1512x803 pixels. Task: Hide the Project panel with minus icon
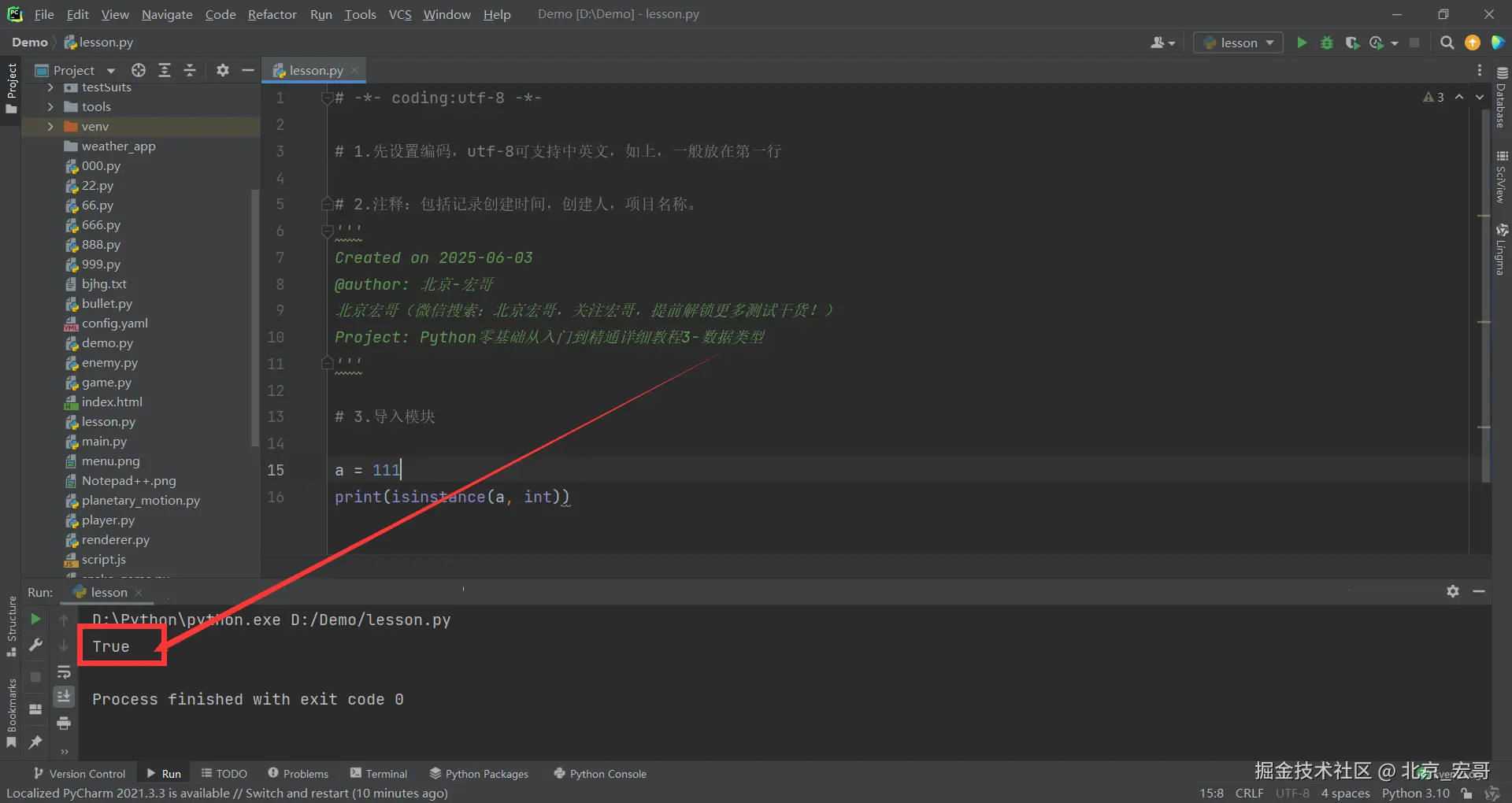(x=247, y=70)
